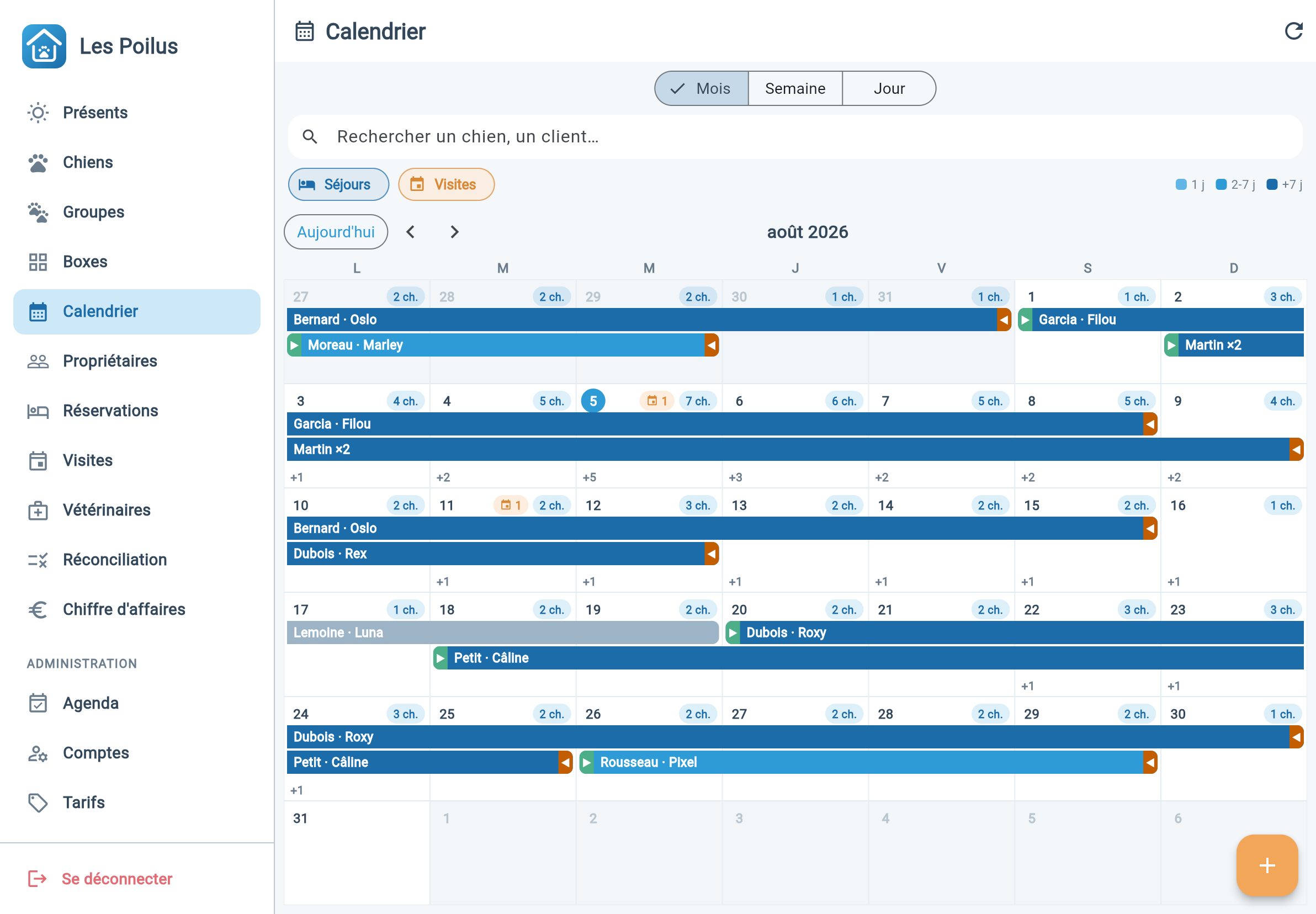Go to the previous month
Viewport: 1316px width, 914px height.
pos(411,232)
